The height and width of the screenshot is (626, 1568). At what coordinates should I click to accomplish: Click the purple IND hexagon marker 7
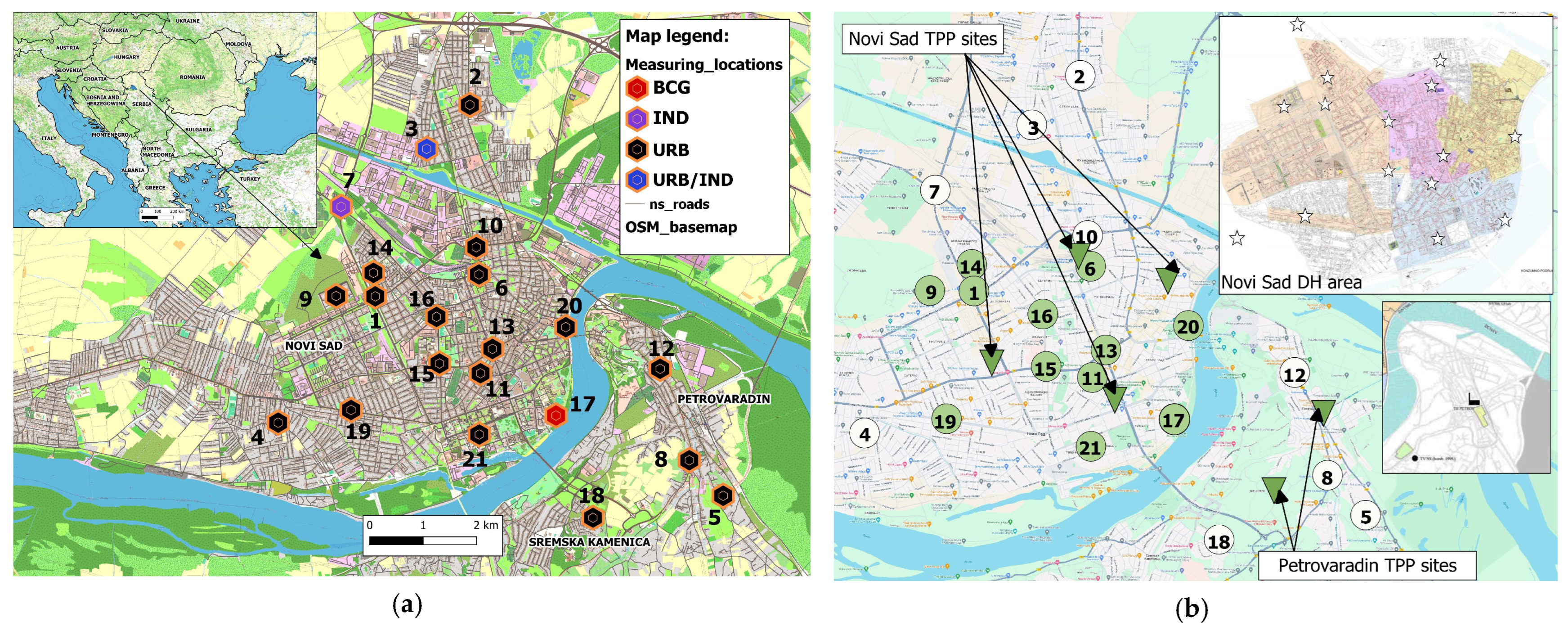coord(341,207)
